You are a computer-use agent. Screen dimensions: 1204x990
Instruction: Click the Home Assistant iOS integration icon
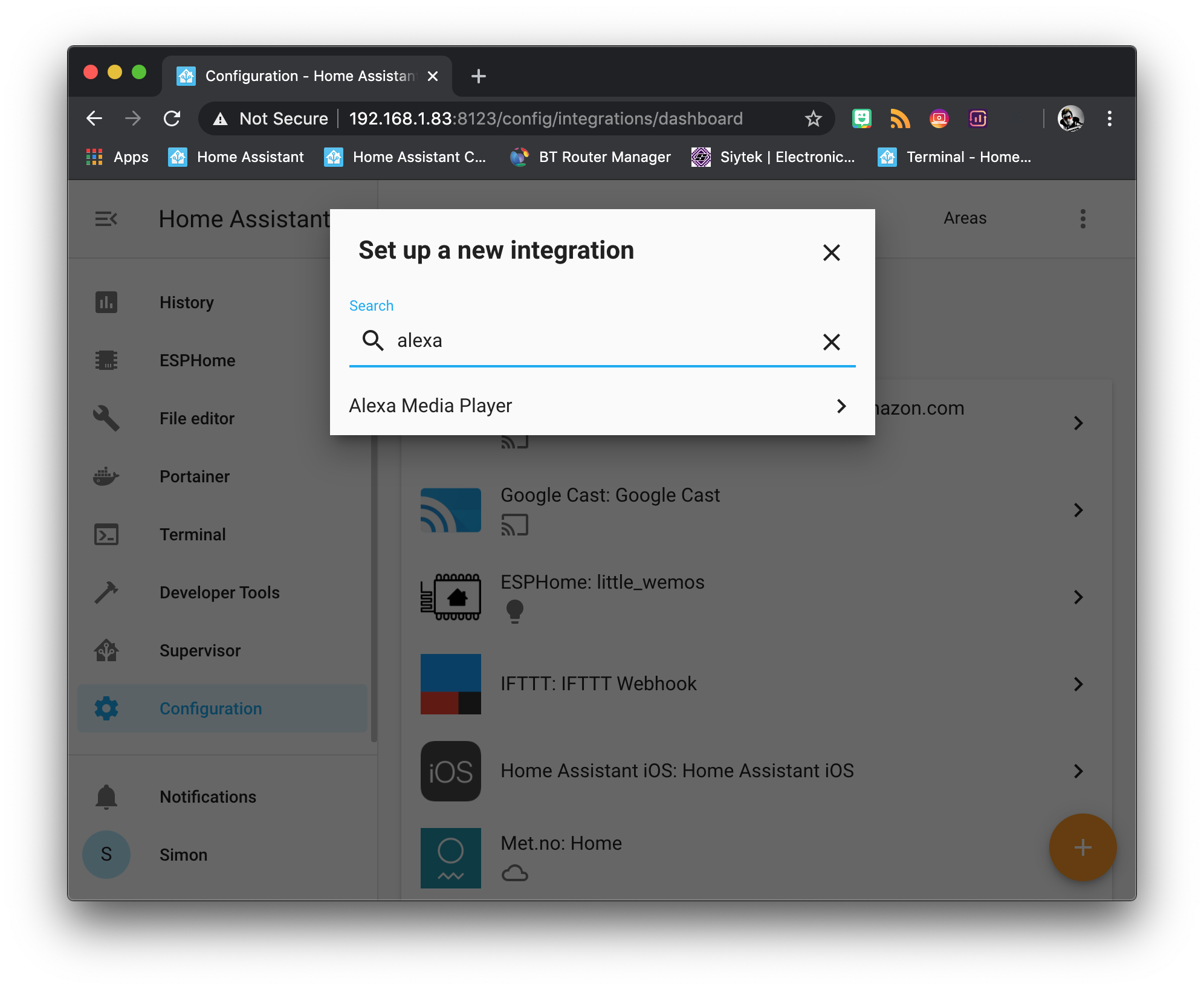[x=450, y=771]
